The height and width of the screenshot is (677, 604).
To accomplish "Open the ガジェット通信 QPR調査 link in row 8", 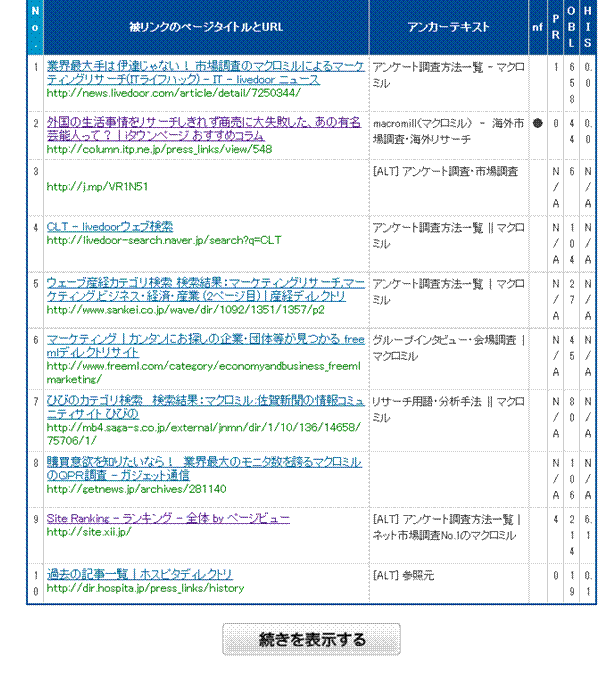I will click(x=204, y=468).
